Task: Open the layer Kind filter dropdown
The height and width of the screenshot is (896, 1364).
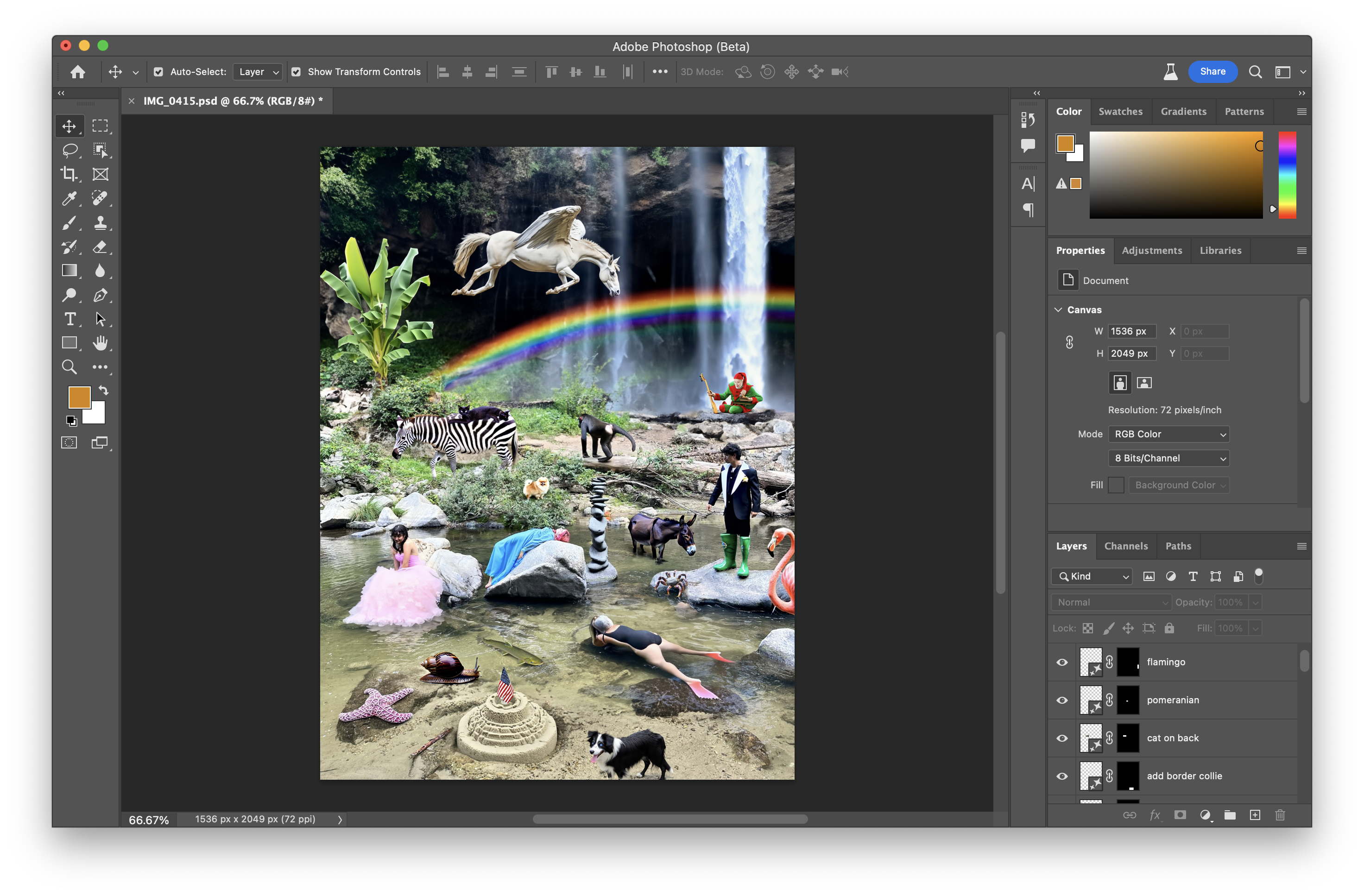Action: 1092,576
